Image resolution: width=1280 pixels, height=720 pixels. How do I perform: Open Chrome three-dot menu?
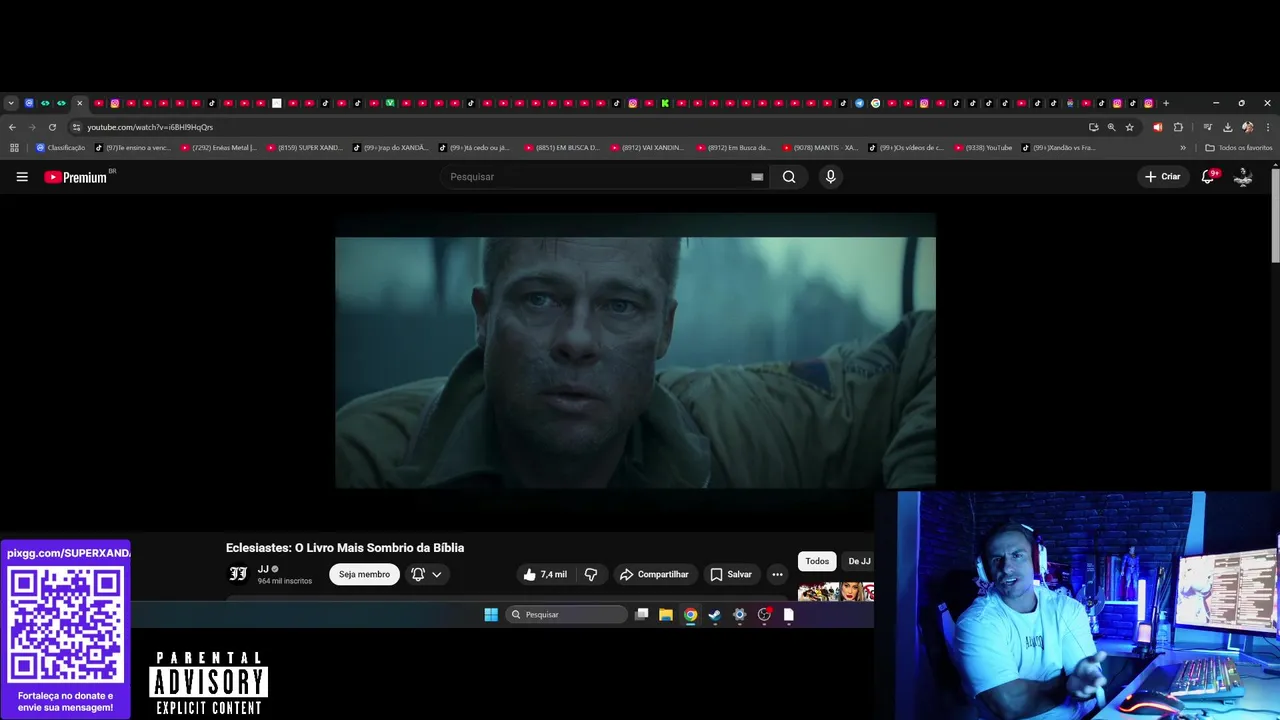[x=1268, y=127]
